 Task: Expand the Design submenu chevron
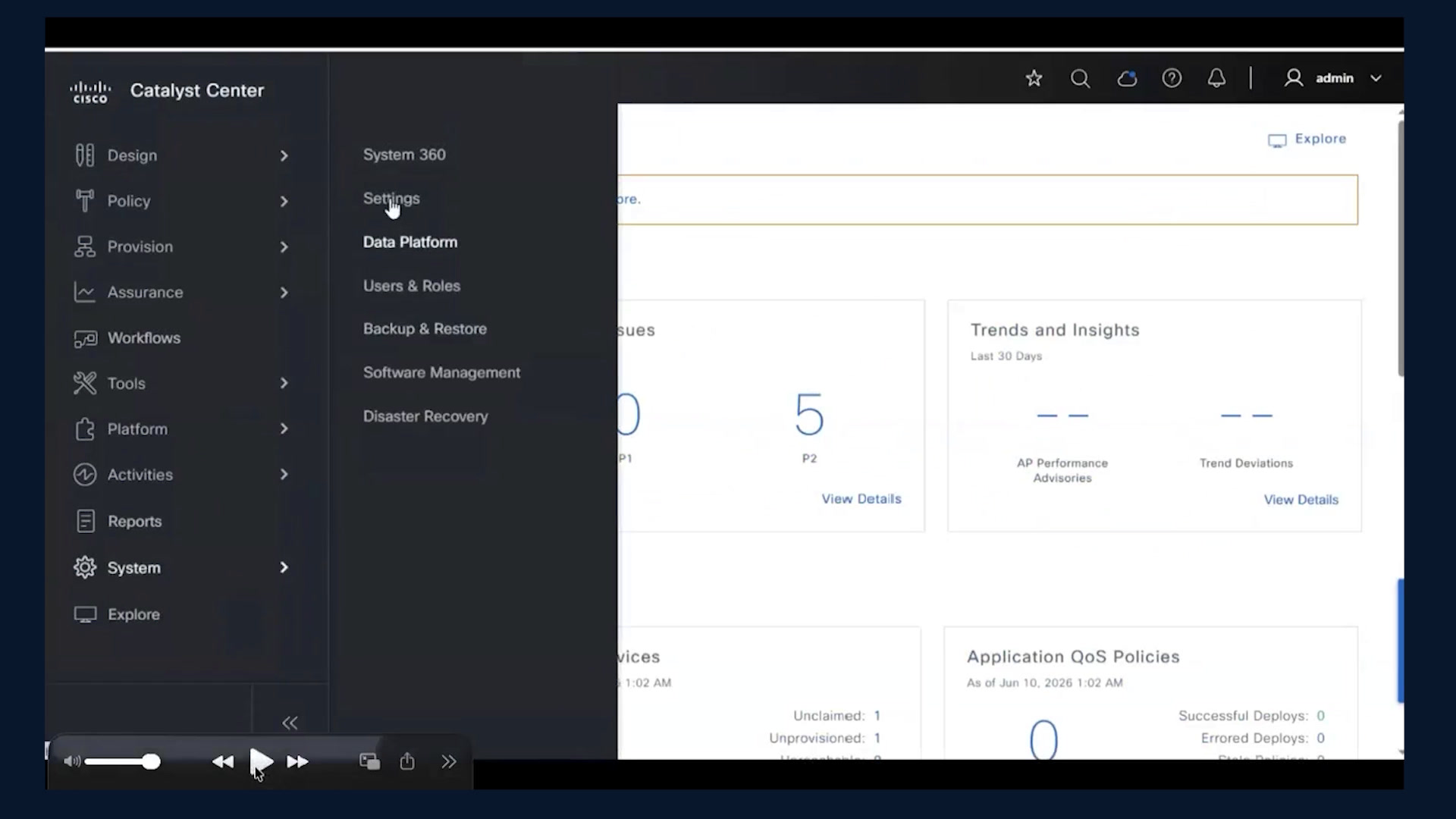pos(284,155)
